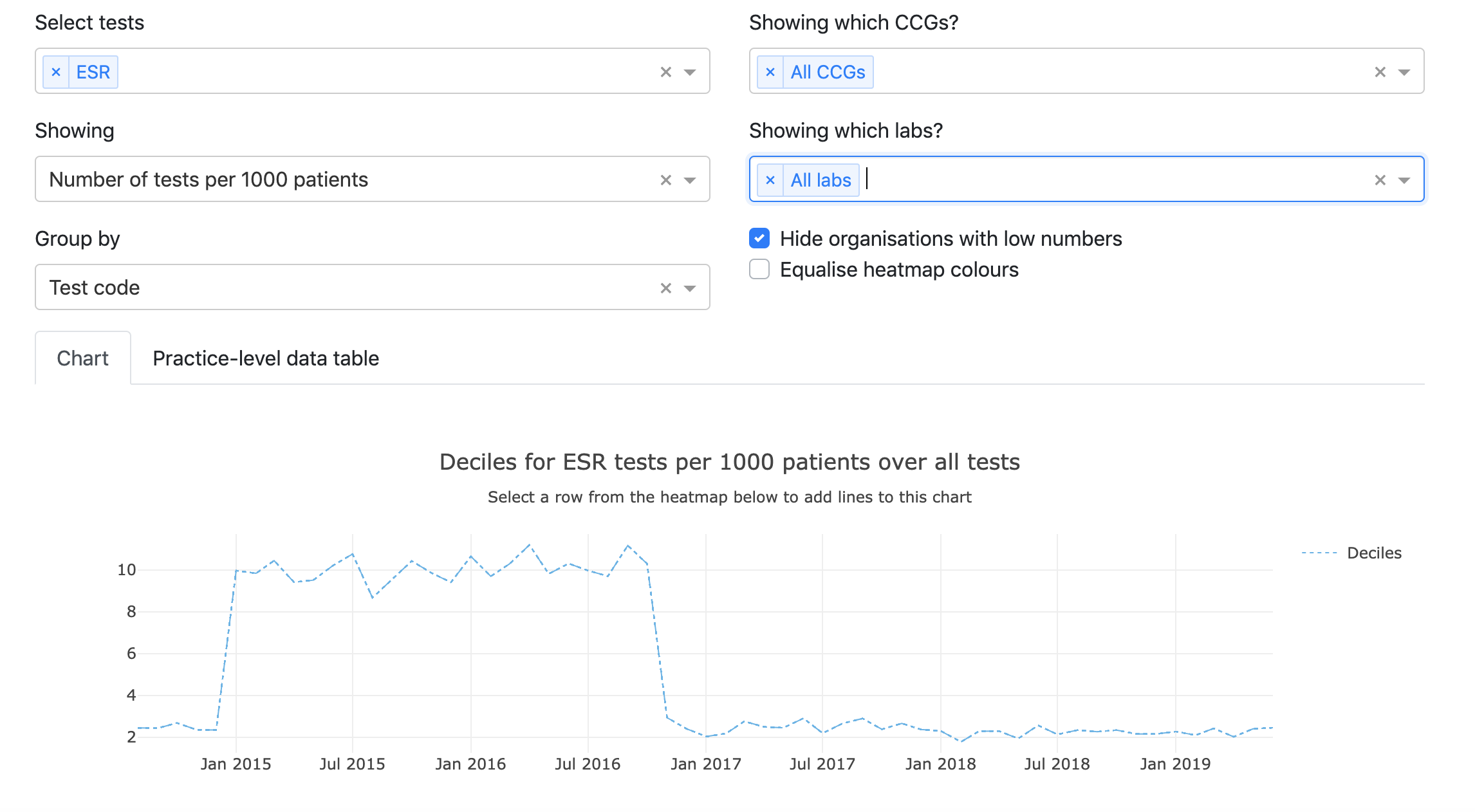Clear all selected tests with the X icon
The height and width of the screenshot is (812, 1475).
coord(665,72)
